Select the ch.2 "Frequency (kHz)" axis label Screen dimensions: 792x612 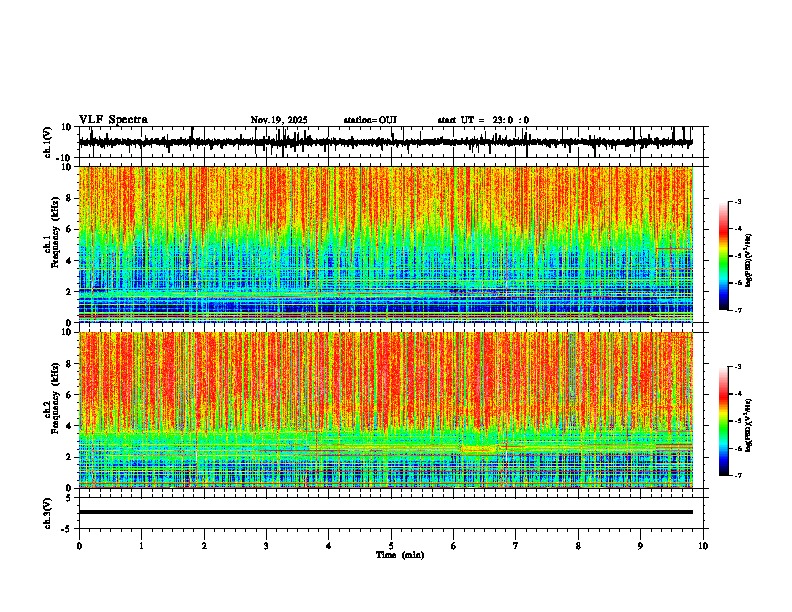click(56, 398)
